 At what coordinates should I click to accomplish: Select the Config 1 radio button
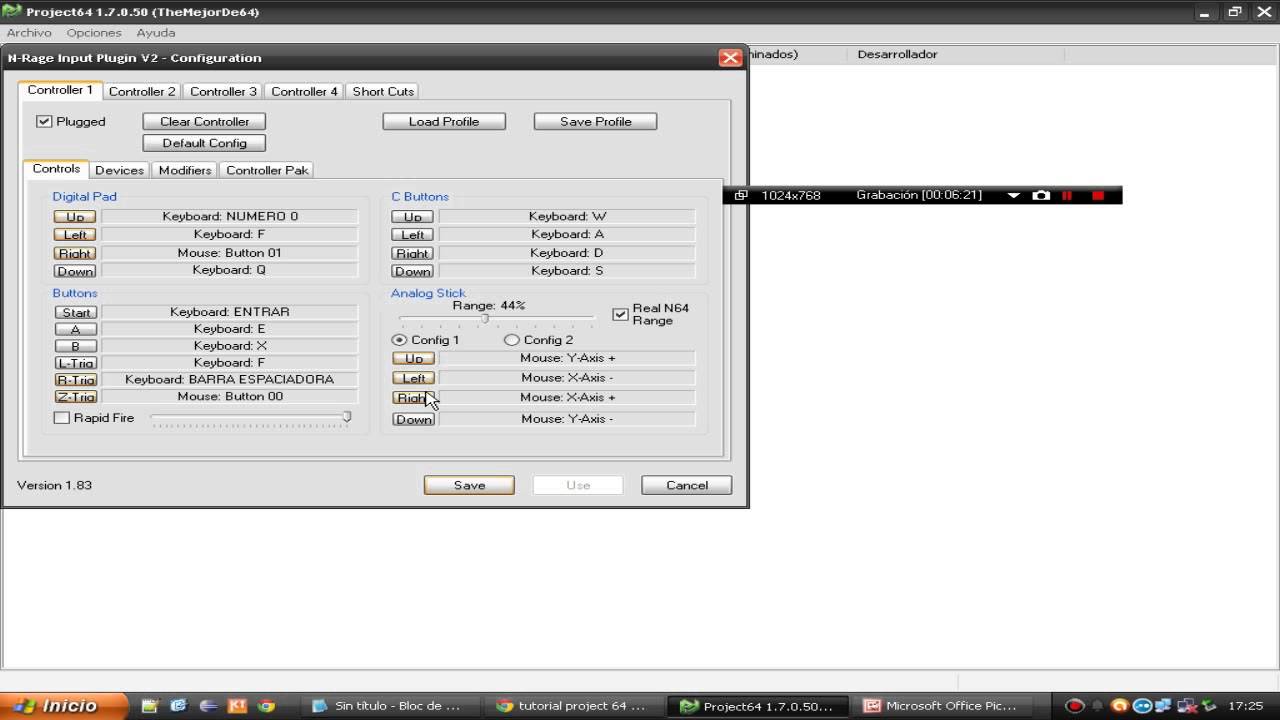(x=399, y=340)
